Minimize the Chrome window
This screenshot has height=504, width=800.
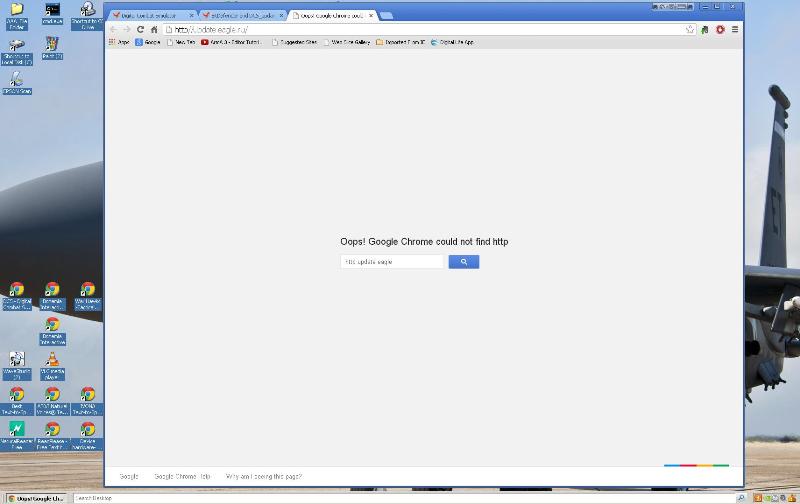[x=705, y=7]
